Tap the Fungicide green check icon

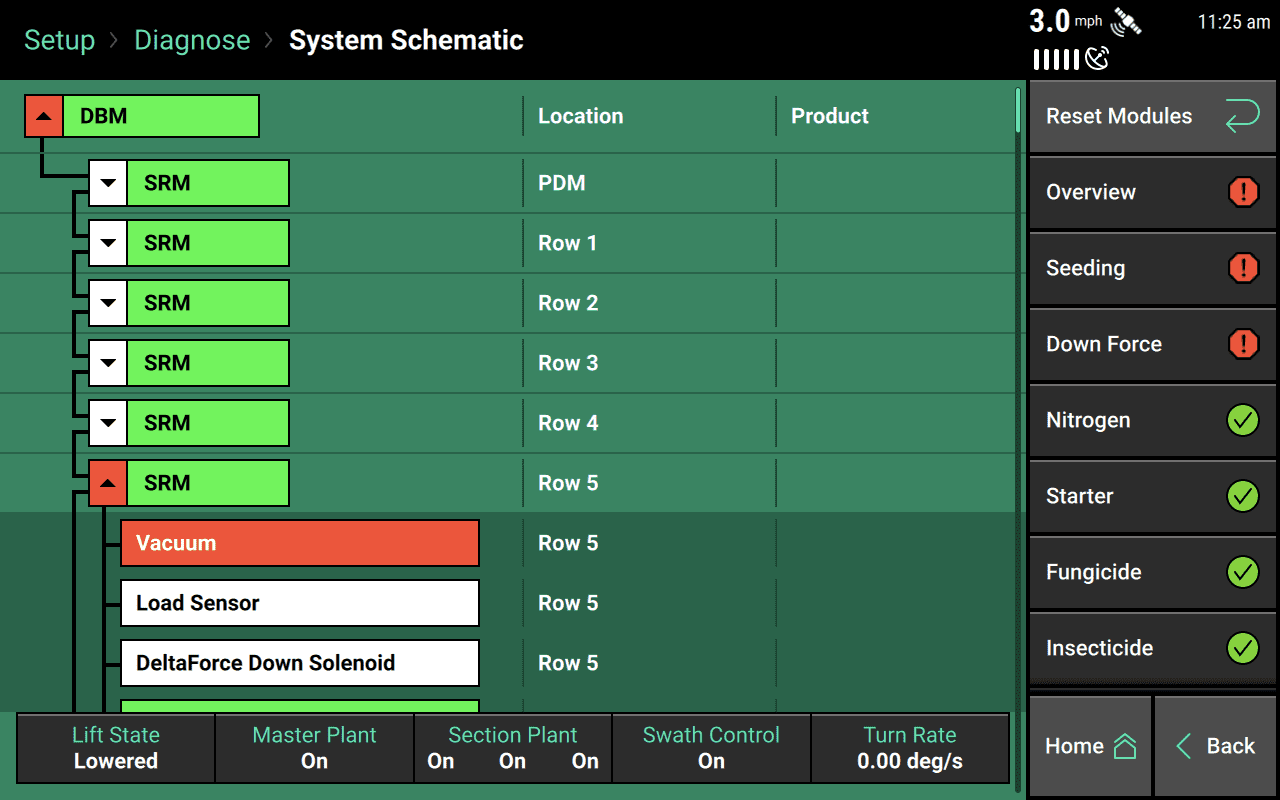[1243, 572]
